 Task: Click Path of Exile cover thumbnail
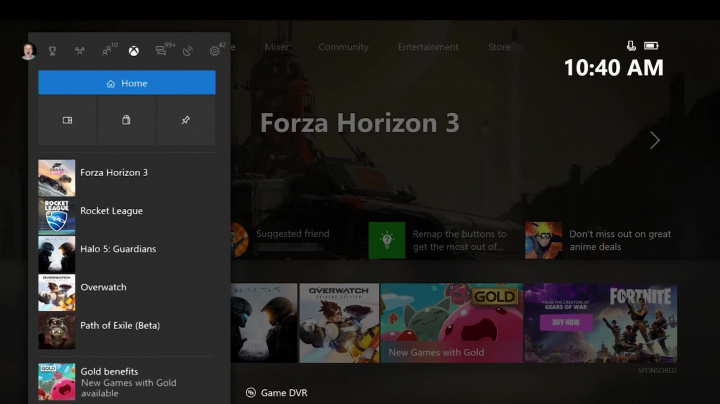click(56, 331)
